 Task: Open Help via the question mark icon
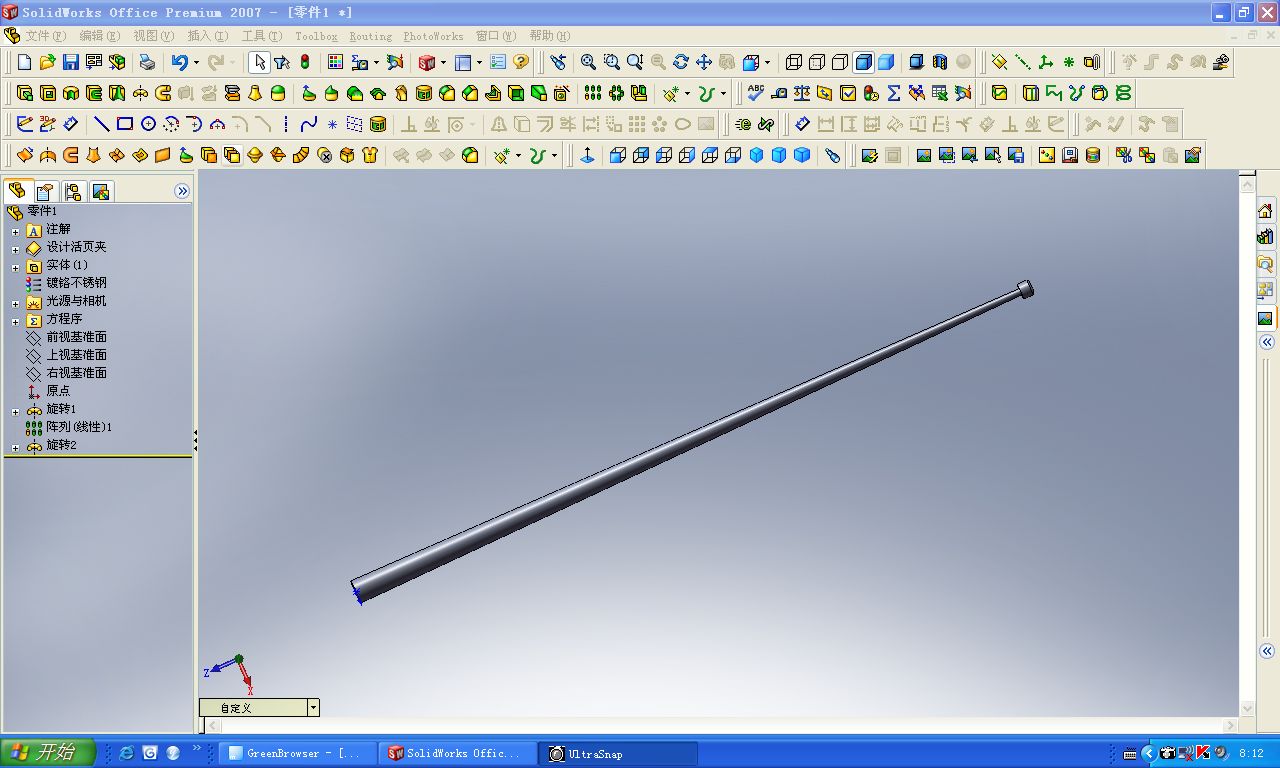(x=521, y=62)
